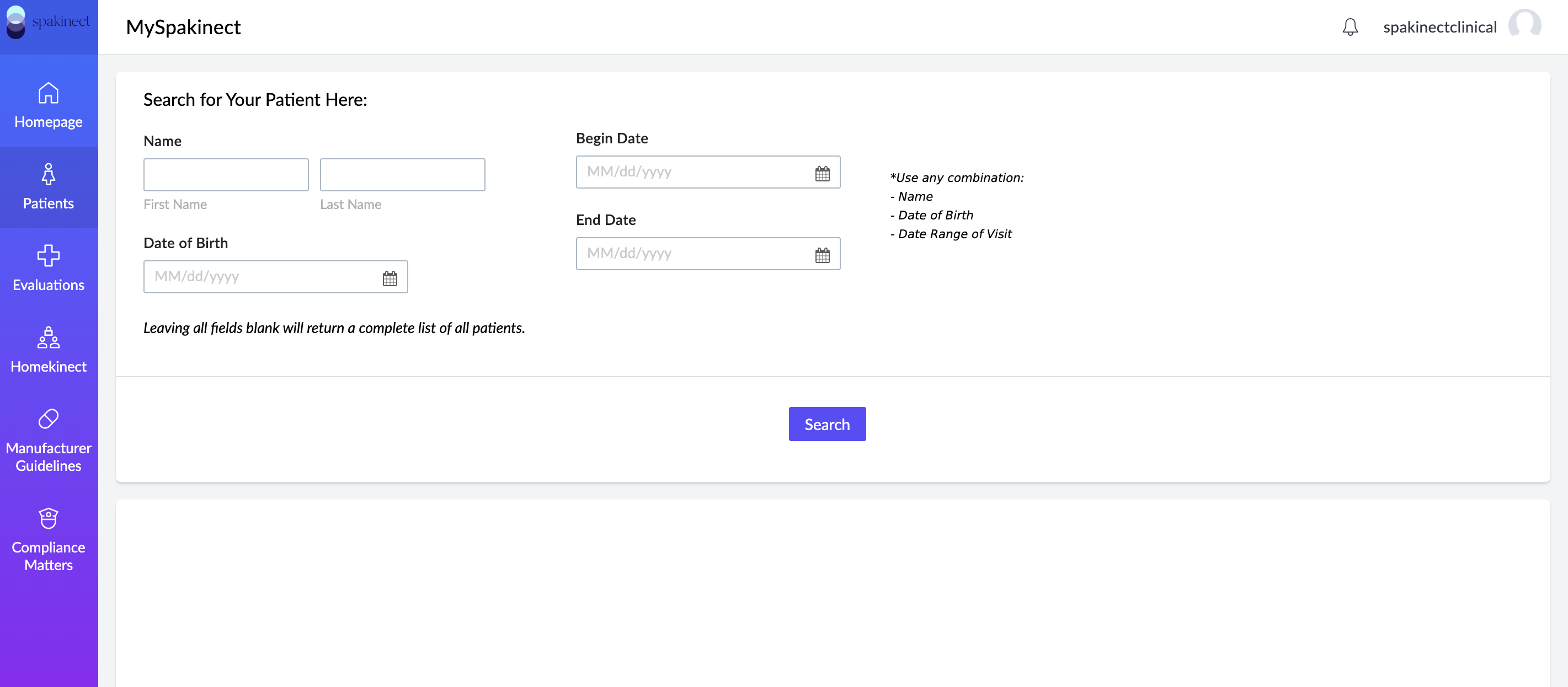Open the Homepage house icon
Screen dimensions: 1568x687
(x=49, y=93)
